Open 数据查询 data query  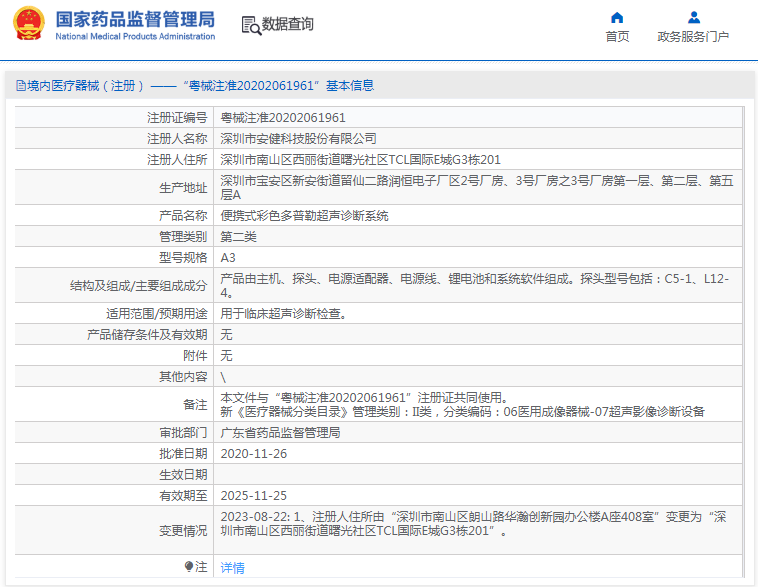pos(288,24)
